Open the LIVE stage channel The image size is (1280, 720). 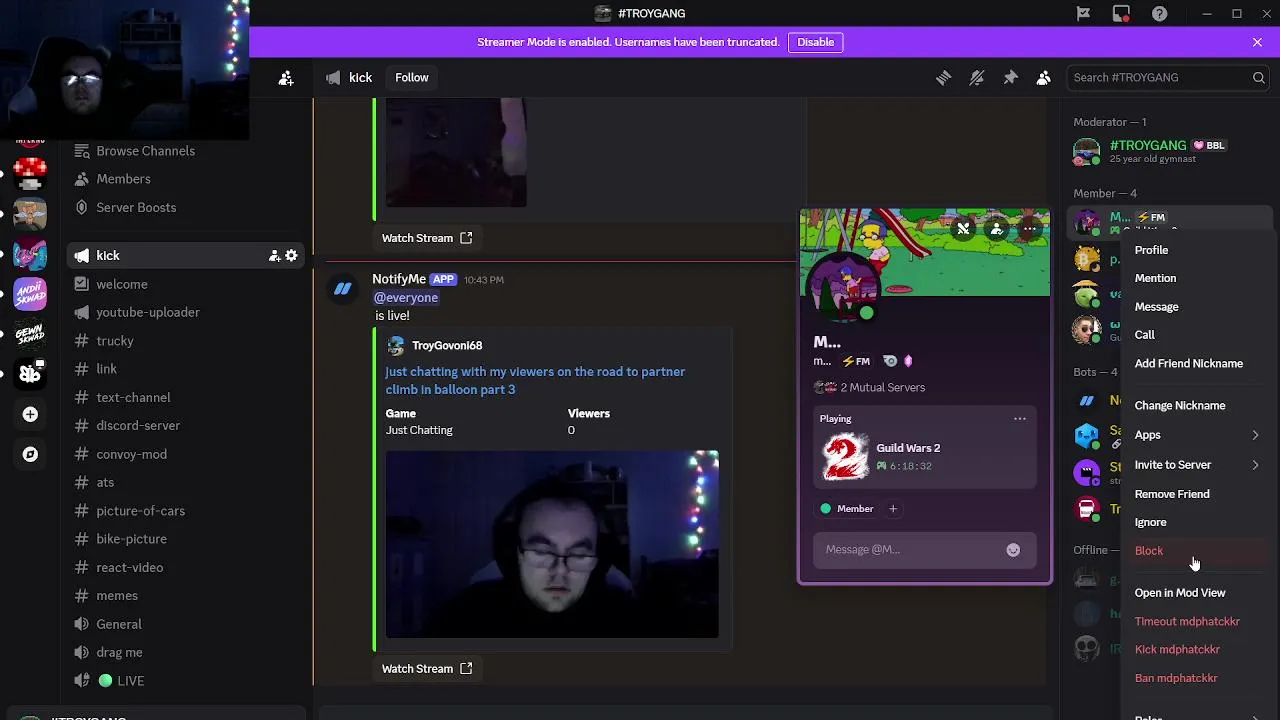(130, 681)
